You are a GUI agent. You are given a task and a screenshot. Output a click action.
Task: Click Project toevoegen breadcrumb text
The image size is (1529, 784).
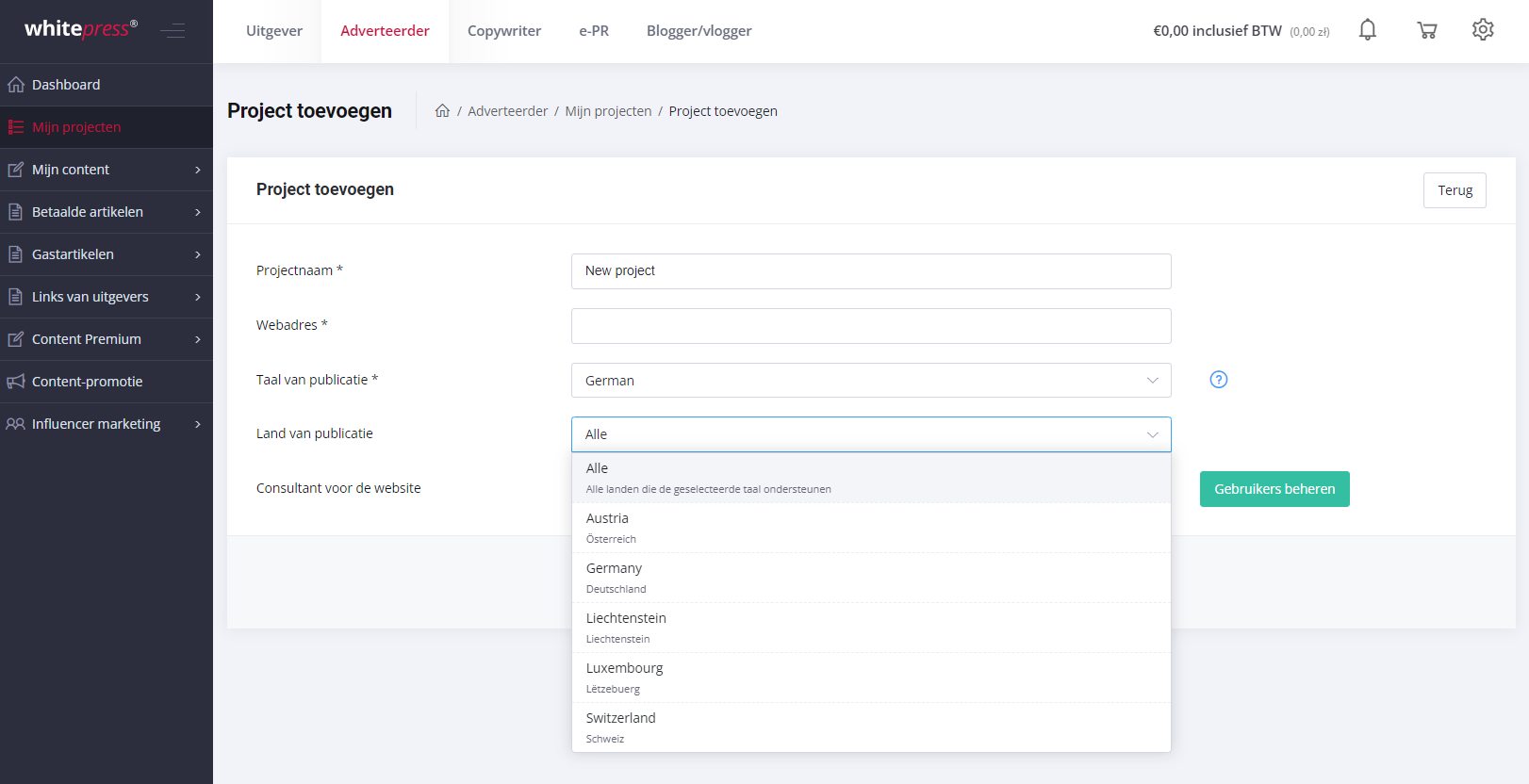click(723, 111)
